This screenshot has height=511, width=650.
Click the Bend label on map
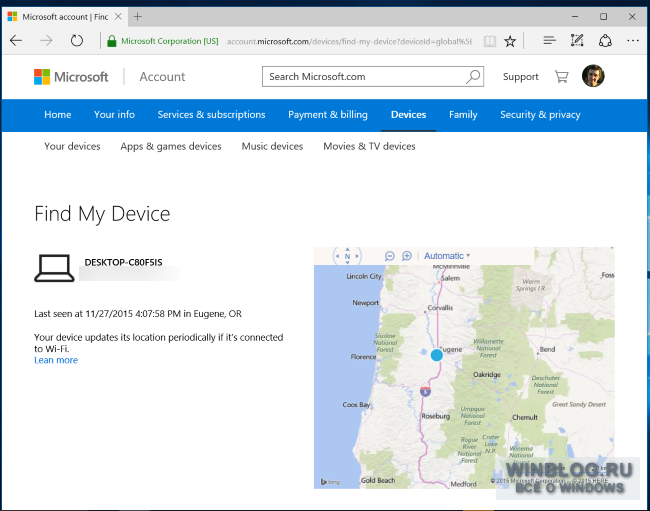tap(547, 349)
